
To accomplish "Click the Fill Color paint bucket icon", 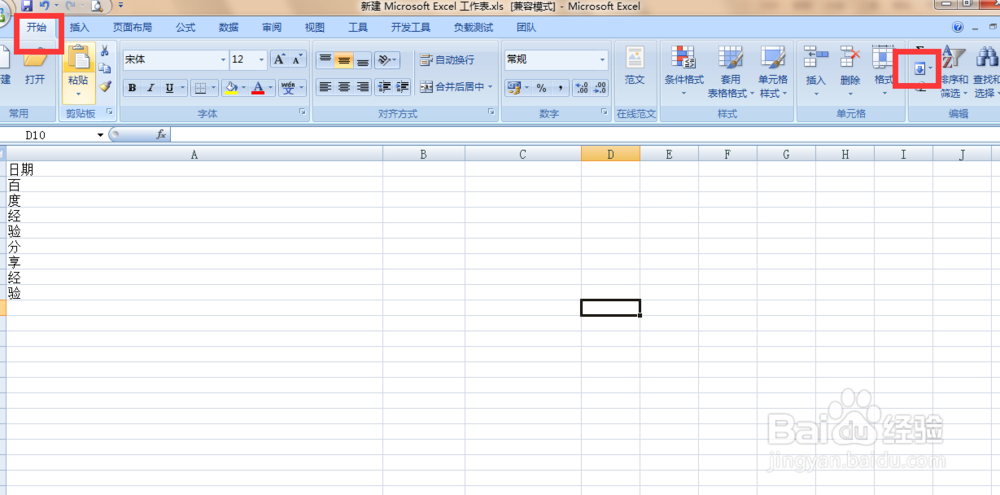I will point(232,87).
